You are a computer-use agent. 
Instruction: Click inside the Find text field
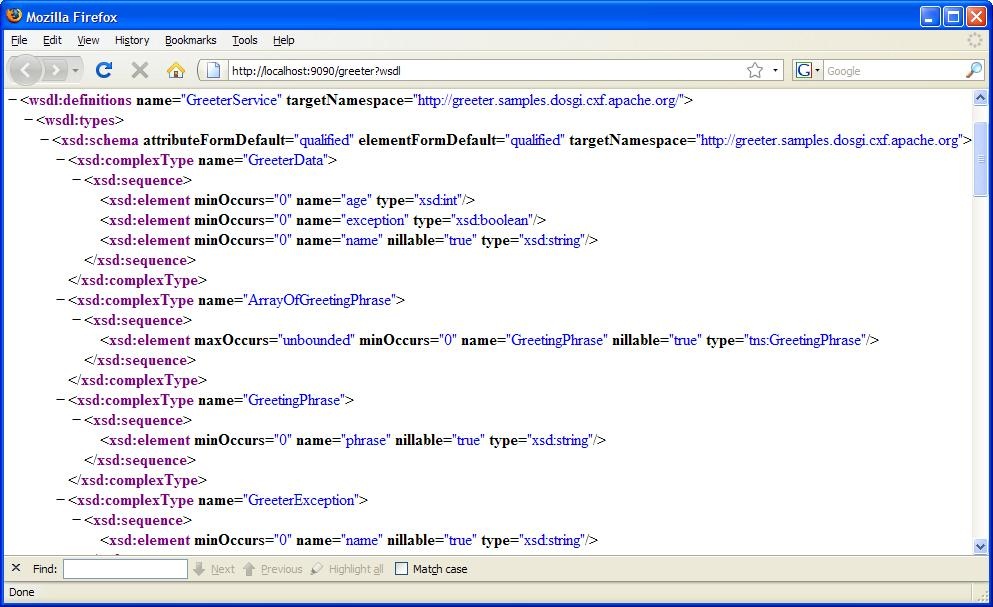pos(125,569)
